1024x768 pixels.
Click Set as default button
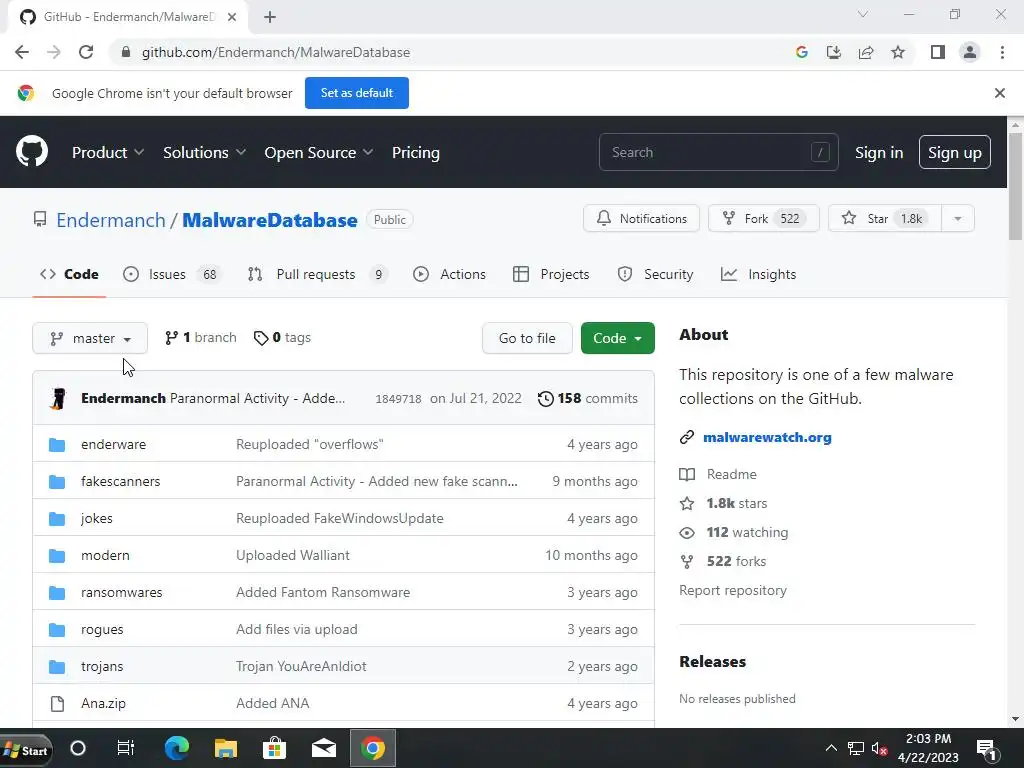357,93
